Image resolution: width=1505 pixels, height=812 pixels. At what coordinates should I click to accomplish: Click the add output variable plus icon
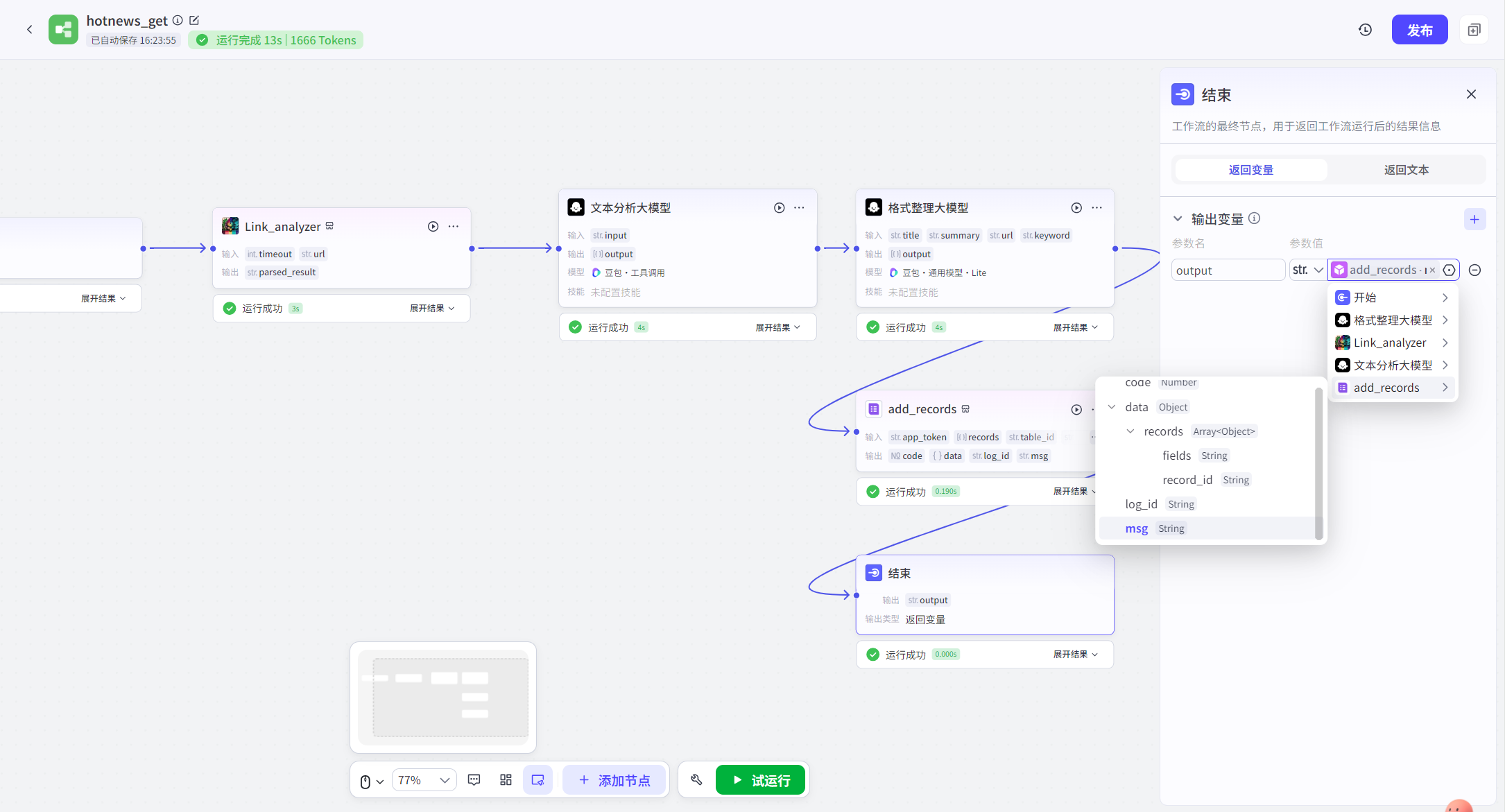pyautogui.click(x=1474, y=219)
